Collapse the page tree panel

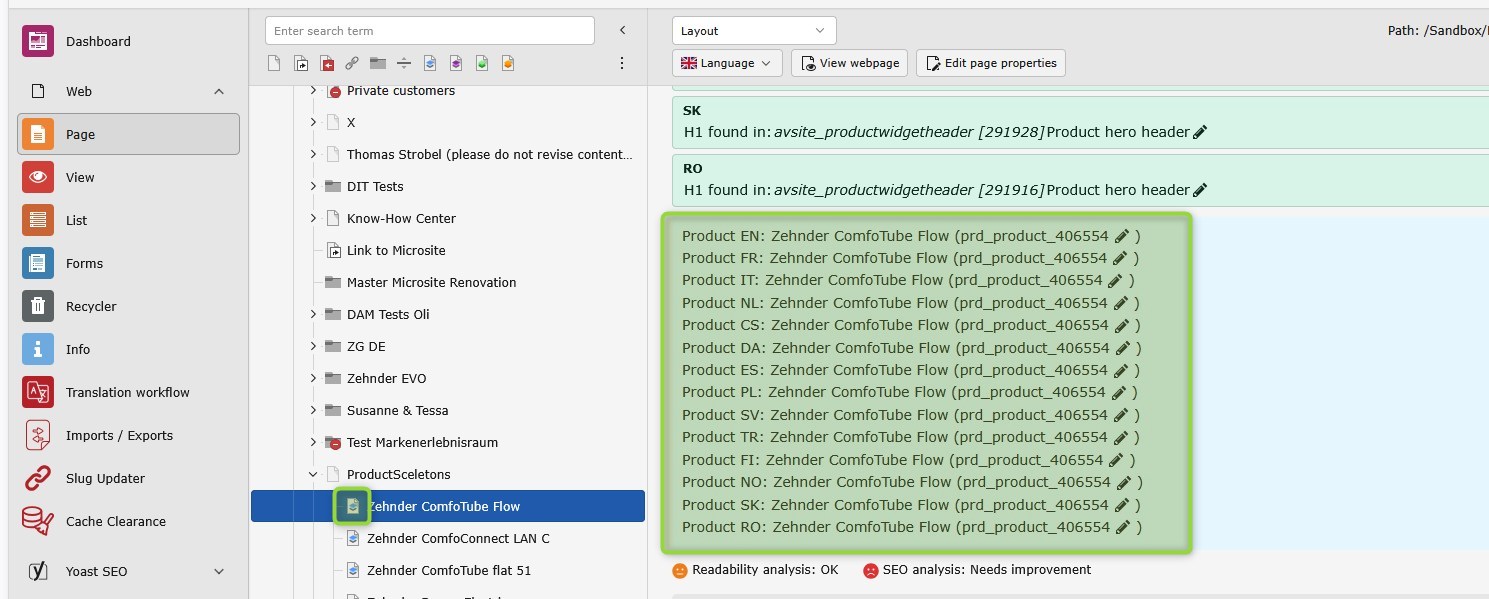click(x=622, y=31)
